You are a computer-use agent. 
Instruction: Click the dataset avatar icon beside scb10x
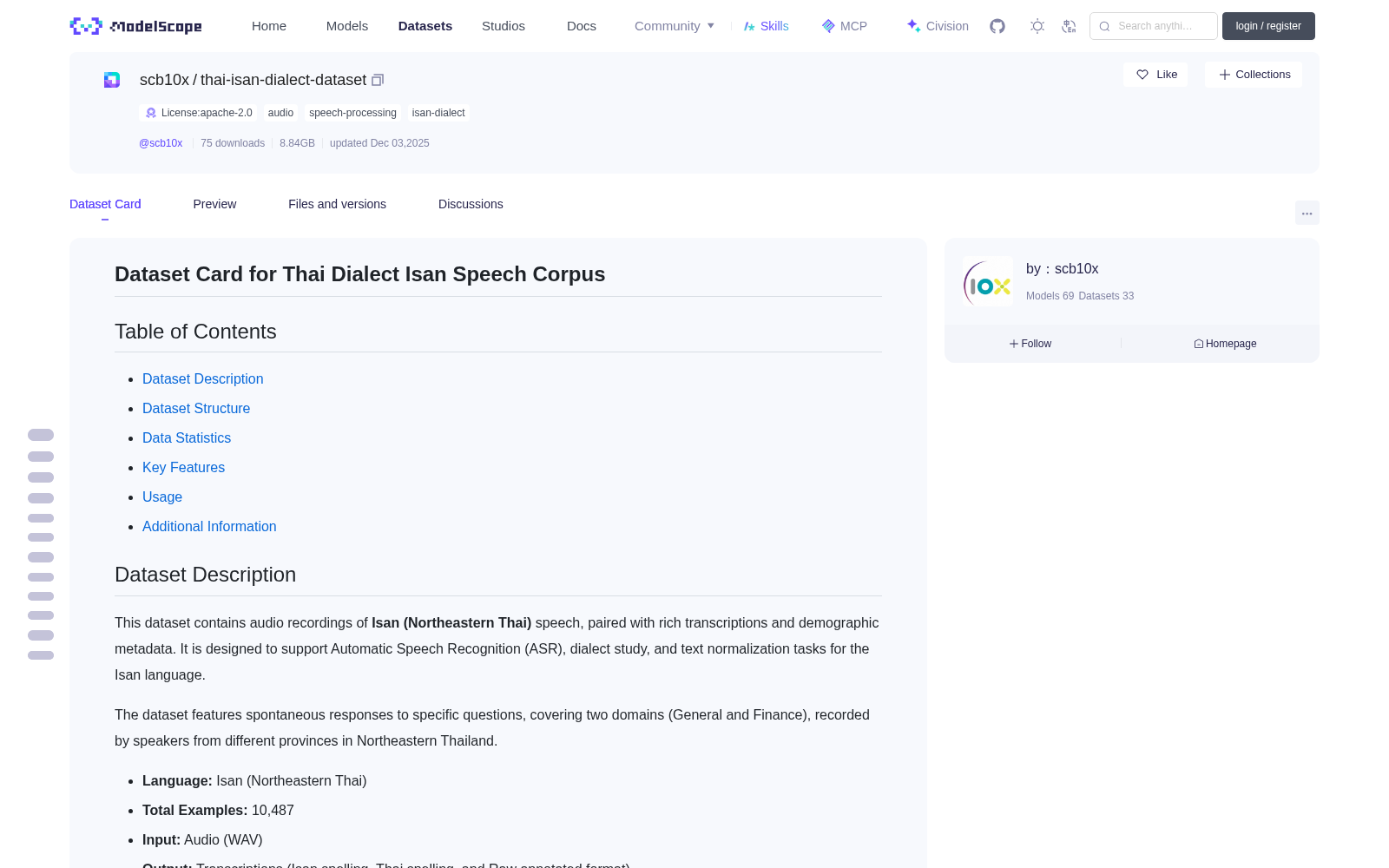(x=112, y=80)
